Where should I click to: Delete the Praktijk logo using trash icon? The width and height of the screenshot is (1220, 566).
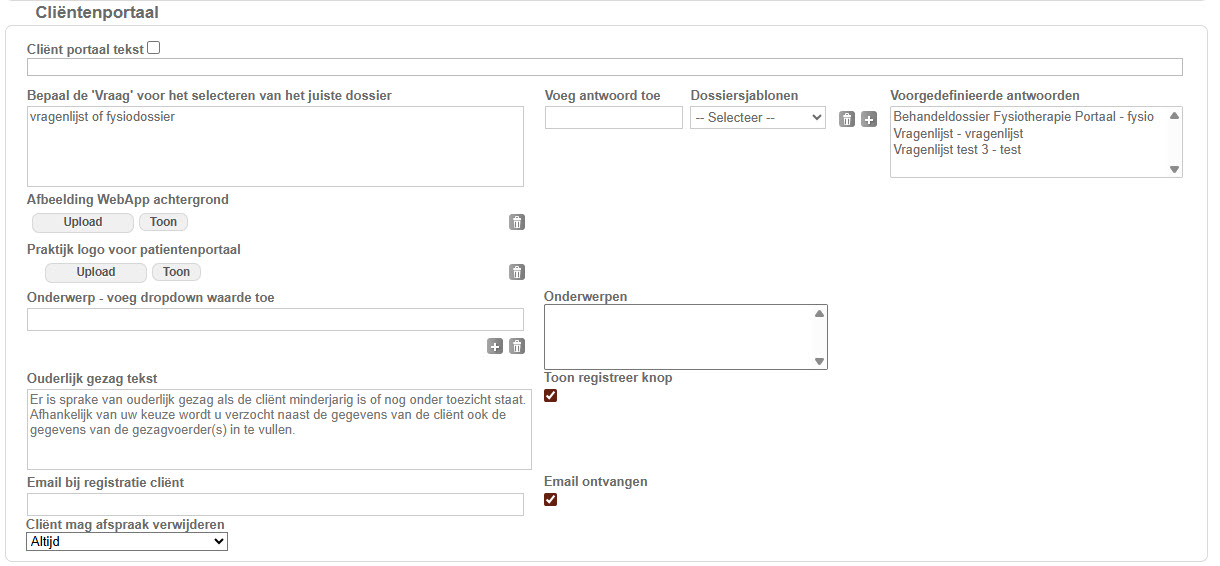point(517,272)
